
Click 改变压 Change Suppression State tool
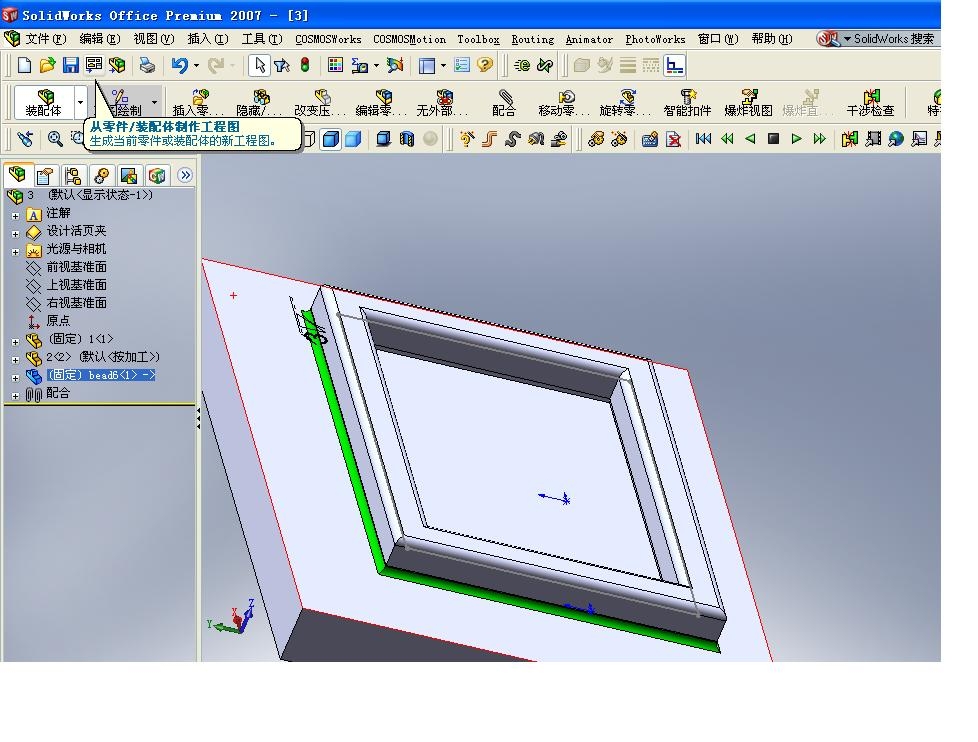pyautogui.click(x=320, y=102)
